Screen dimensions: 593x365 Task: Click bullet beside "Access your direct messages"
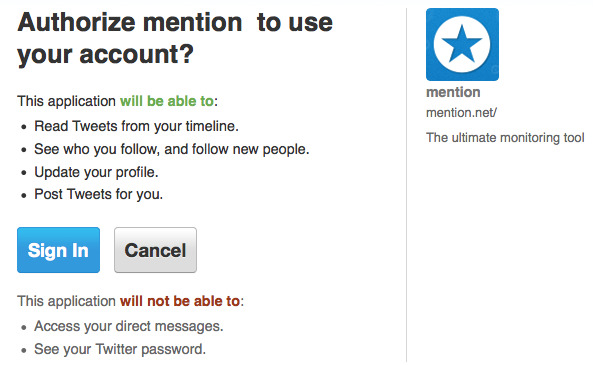tap(24, 328)
